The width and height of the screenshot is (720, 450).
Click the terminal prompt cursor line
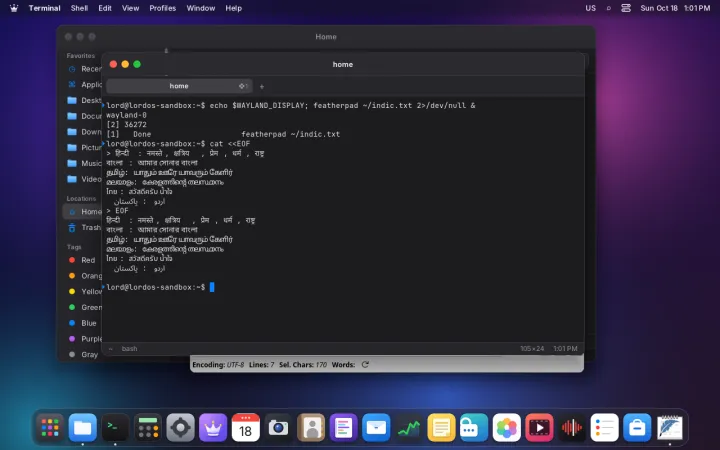[160, 287]
